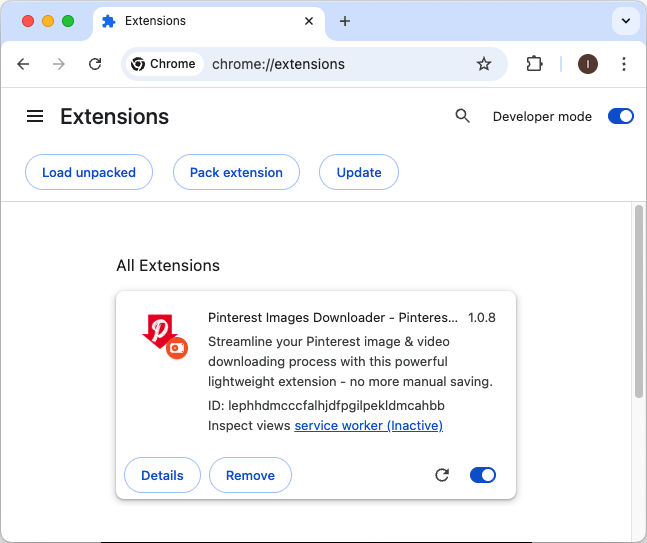Click the page vertical scrollbar
The height and width of the screenshot is (543, 647).
click(x=638, y=301)
